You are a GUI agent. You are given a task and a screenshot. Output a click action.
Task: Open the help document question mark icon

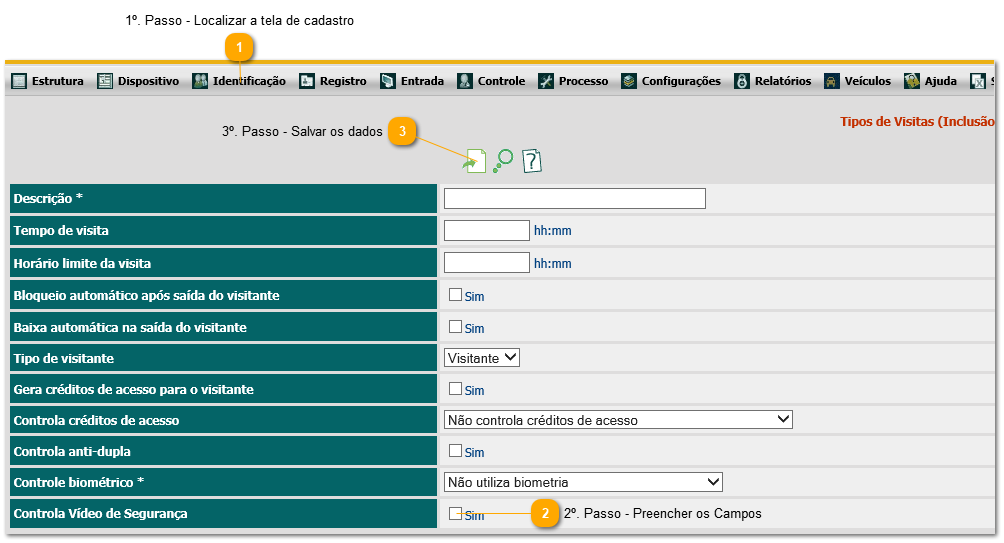(x=532, y=160)
